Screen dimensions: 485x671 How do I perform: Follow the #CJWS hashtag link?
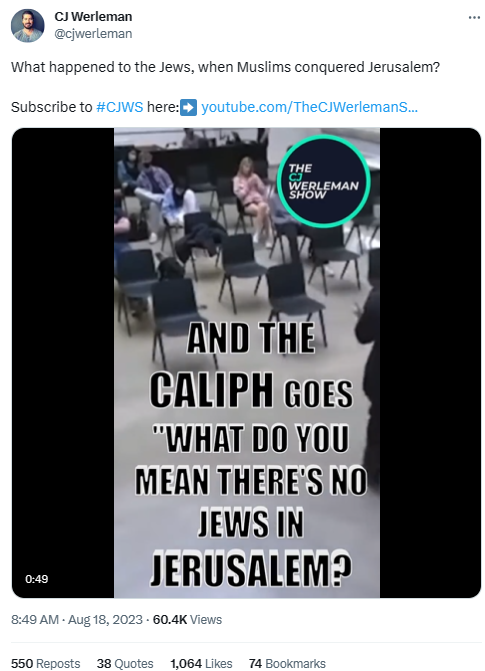click(119, 107)
